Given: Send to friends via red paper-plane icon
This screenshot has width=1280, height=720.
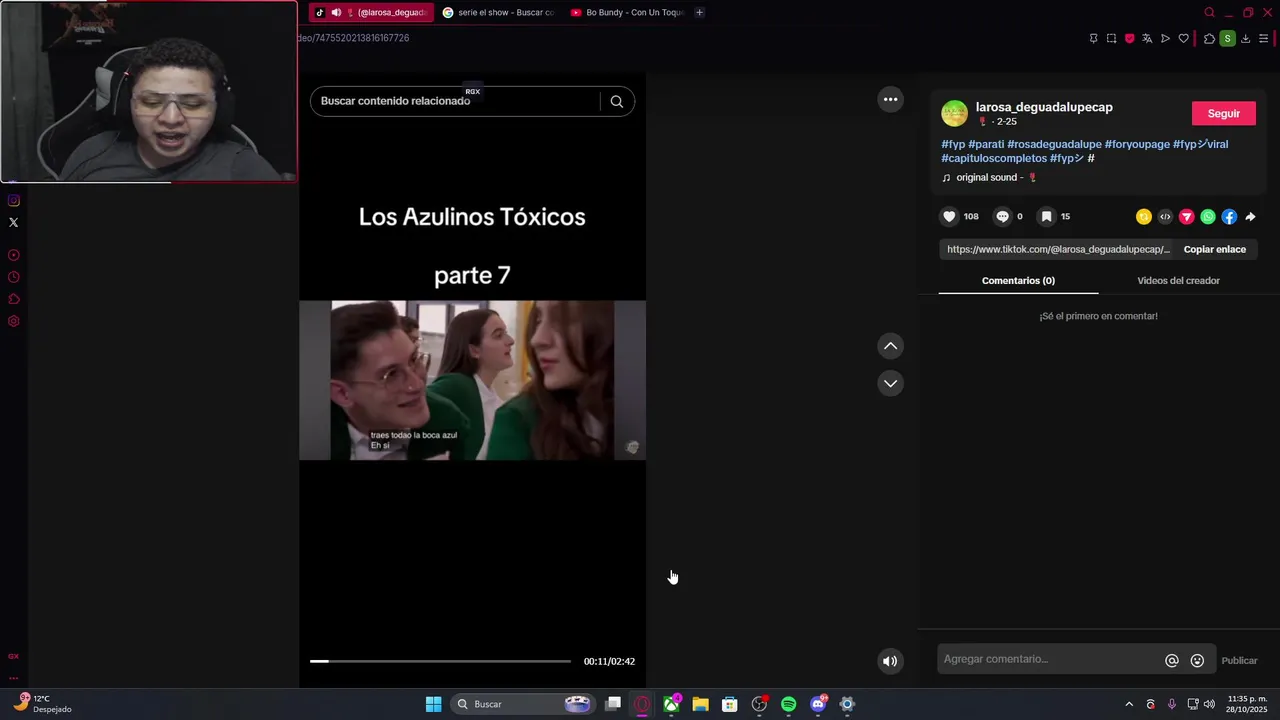Looking at the screenshot, I should coord(1187,217).
